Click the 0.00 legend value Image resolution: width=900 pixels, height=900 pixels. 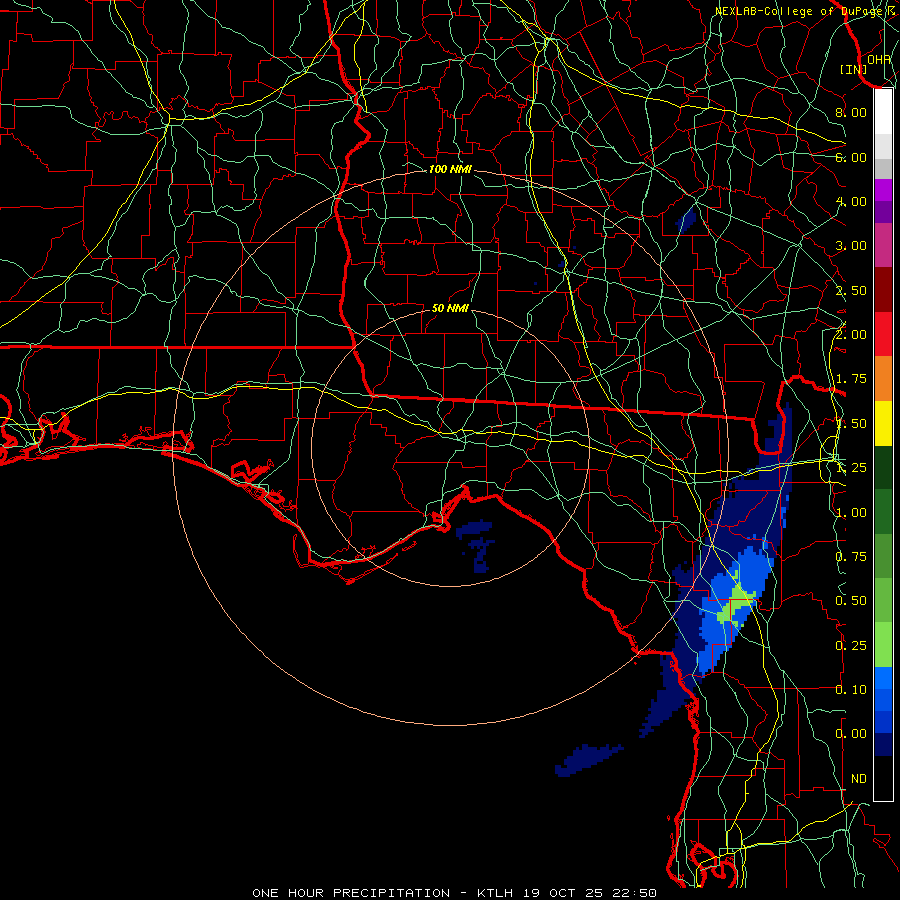coord(851,734)
